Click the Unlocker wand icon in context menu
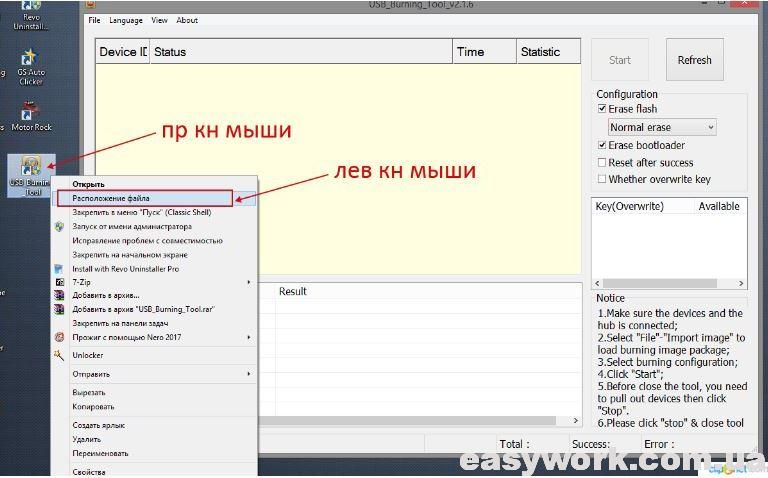 (60, 355)
